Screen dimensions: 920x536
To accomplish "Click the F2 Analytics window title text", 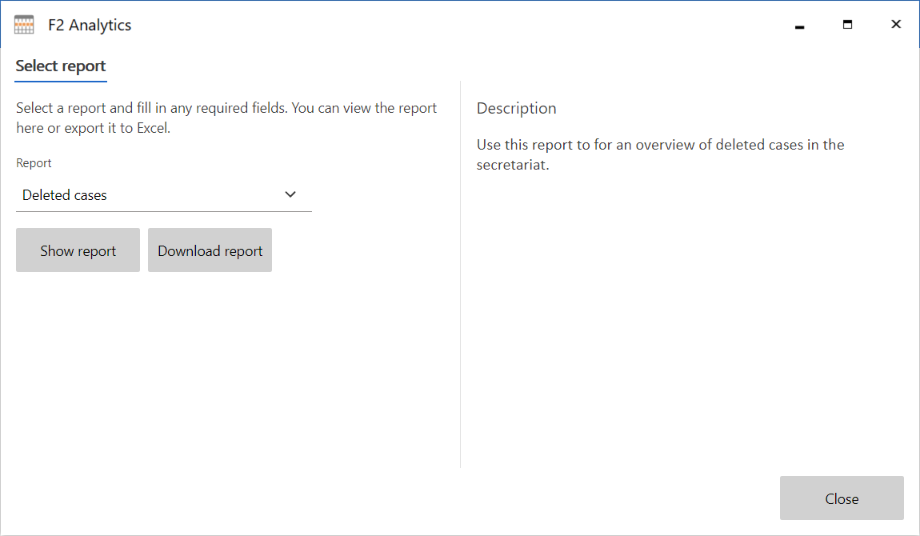I will tap(89, 25).
